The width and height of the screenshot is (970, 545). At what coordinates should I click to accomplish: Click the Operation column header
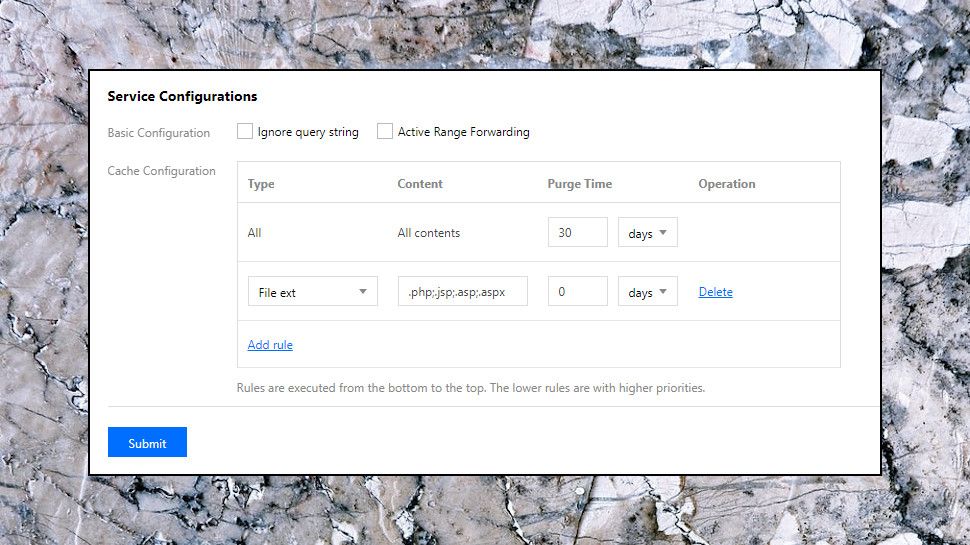point(727,184)
